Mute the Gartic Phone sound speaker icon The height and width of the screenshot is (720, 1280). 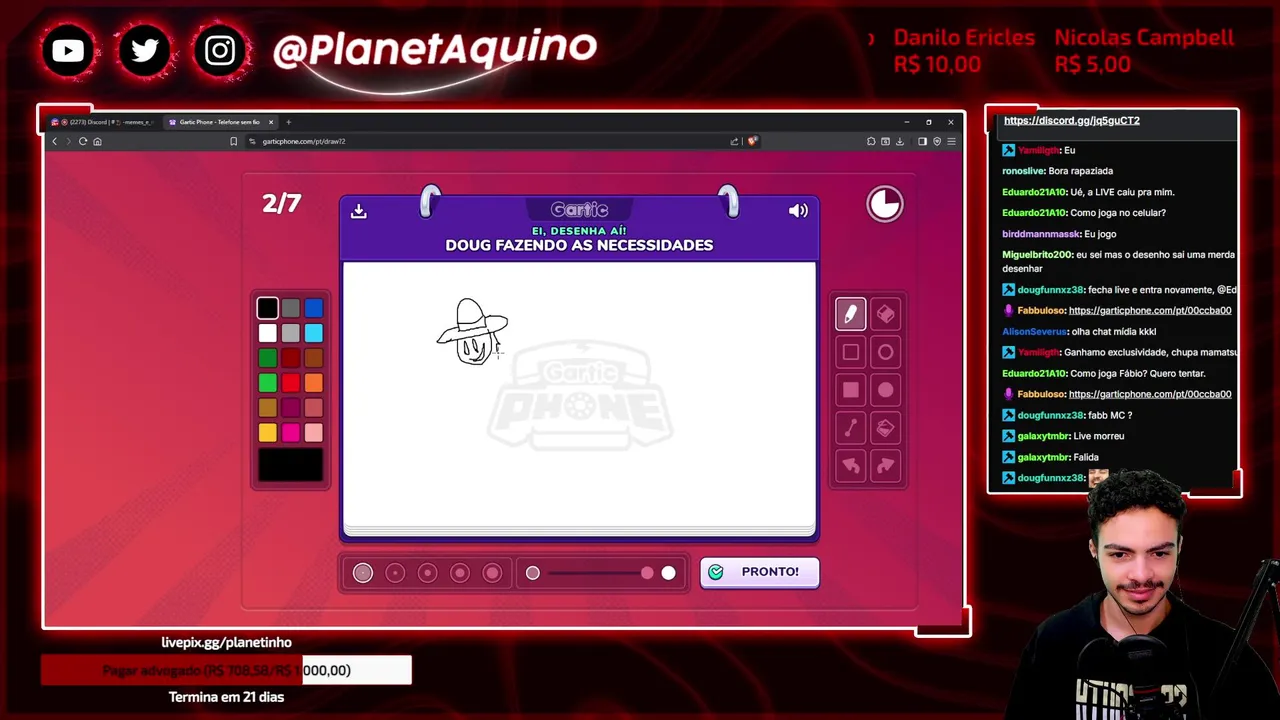pyautogui.click(x=798, y=211)
